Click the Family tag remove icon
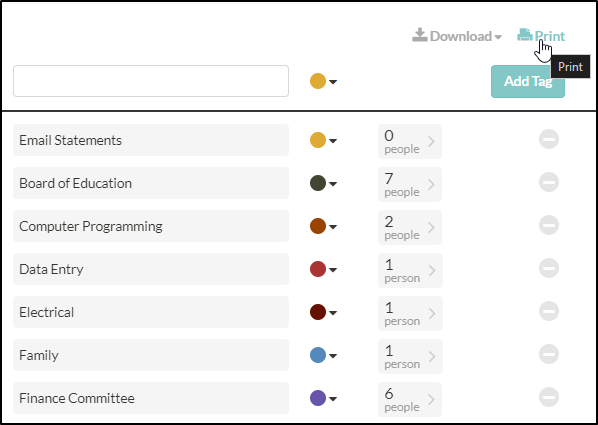 pos(549,354)
